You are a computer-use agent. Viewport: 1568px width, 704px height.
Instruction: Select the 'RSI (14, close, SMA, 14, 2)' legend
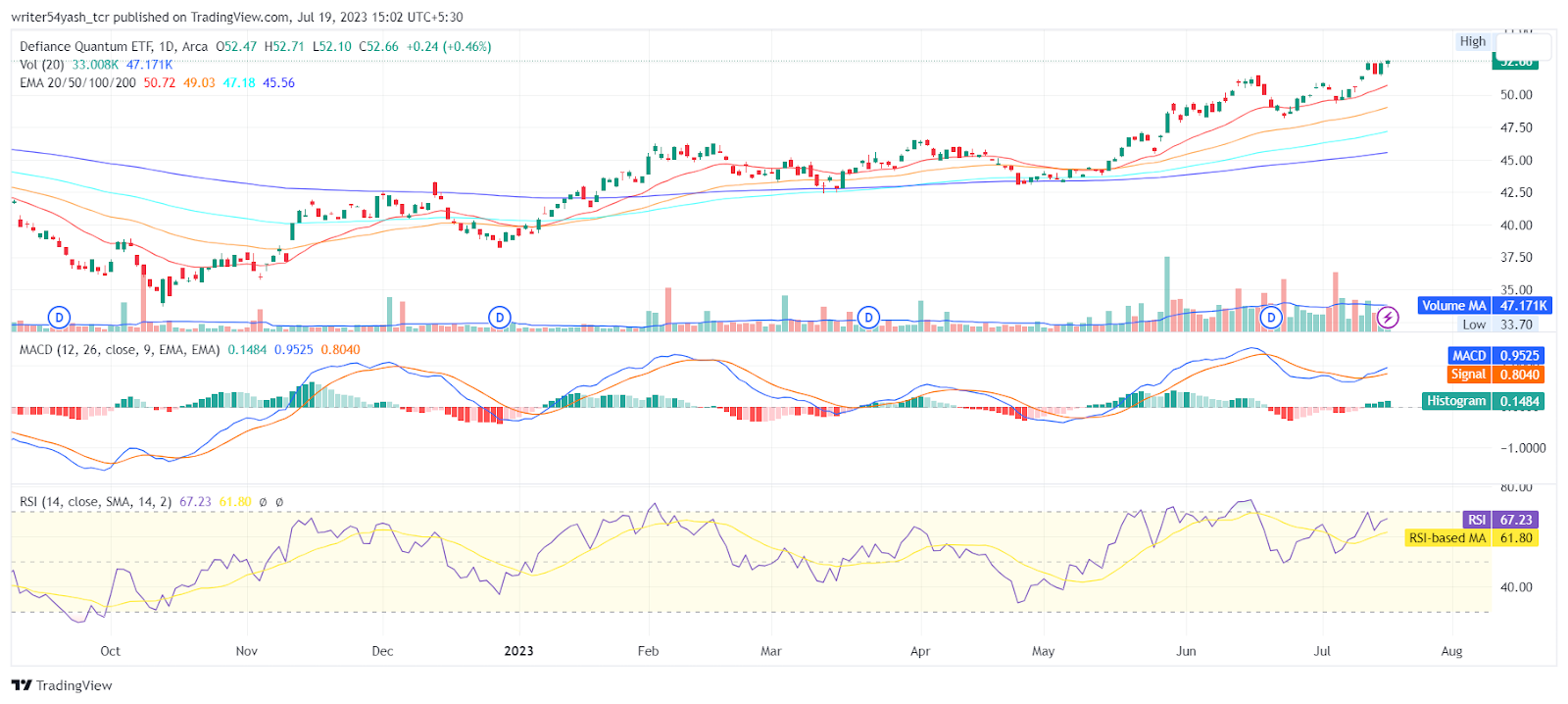tap(95, 502)
